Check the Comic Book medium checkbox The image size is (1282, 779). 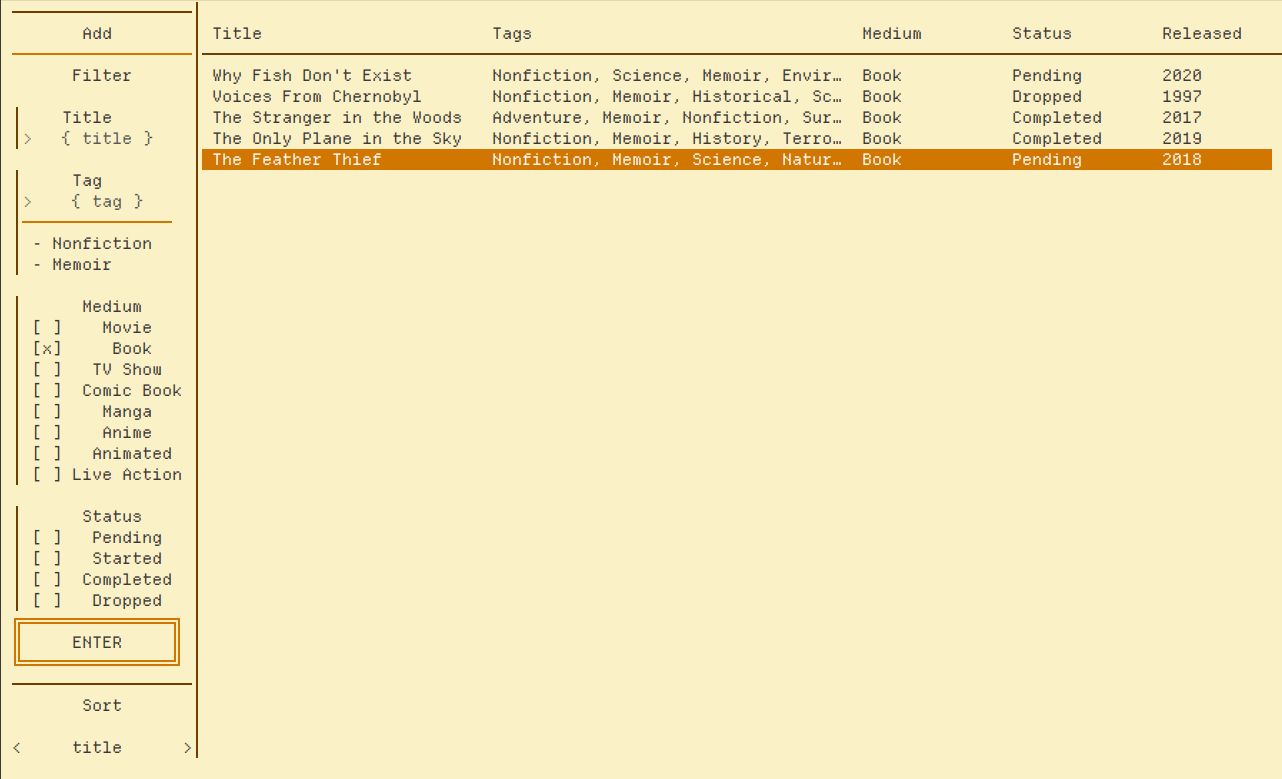coord(47,390)
